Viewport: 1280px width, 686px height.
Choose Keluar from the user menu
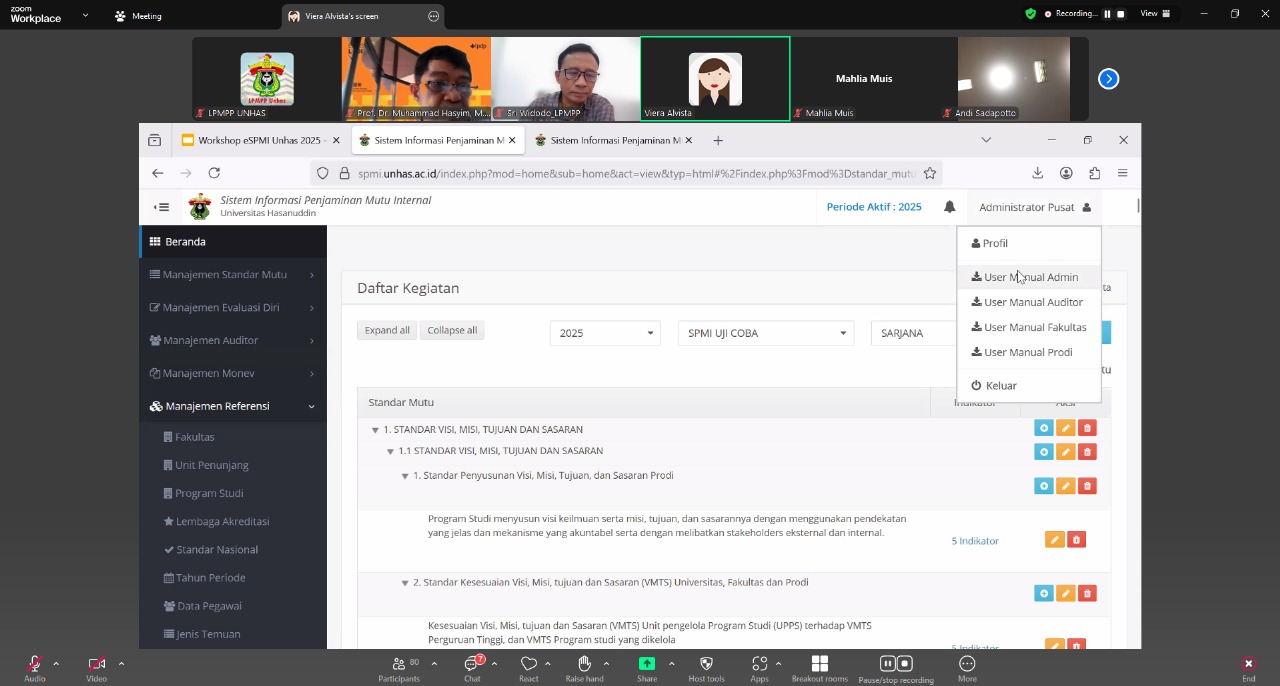coord(1000,385)
